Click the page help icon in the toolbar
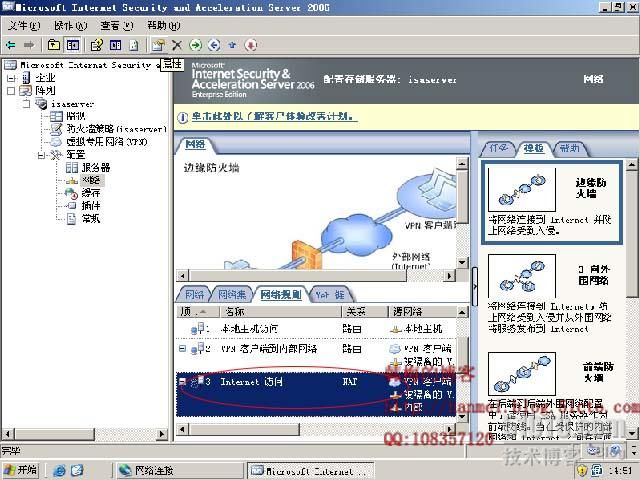The width and height of the screenshot is (640, 480). point(133,44)
